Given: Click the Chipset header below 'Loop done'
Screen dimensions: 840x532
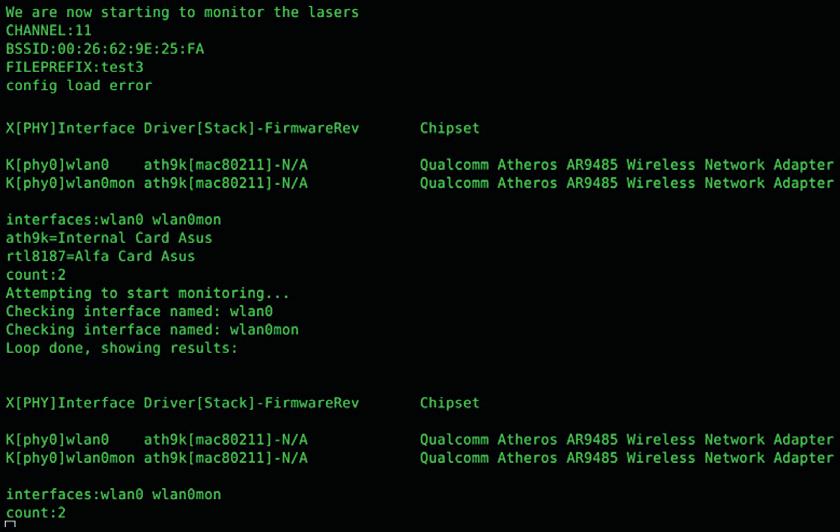Looking at the screenshot, I should 449,403.
